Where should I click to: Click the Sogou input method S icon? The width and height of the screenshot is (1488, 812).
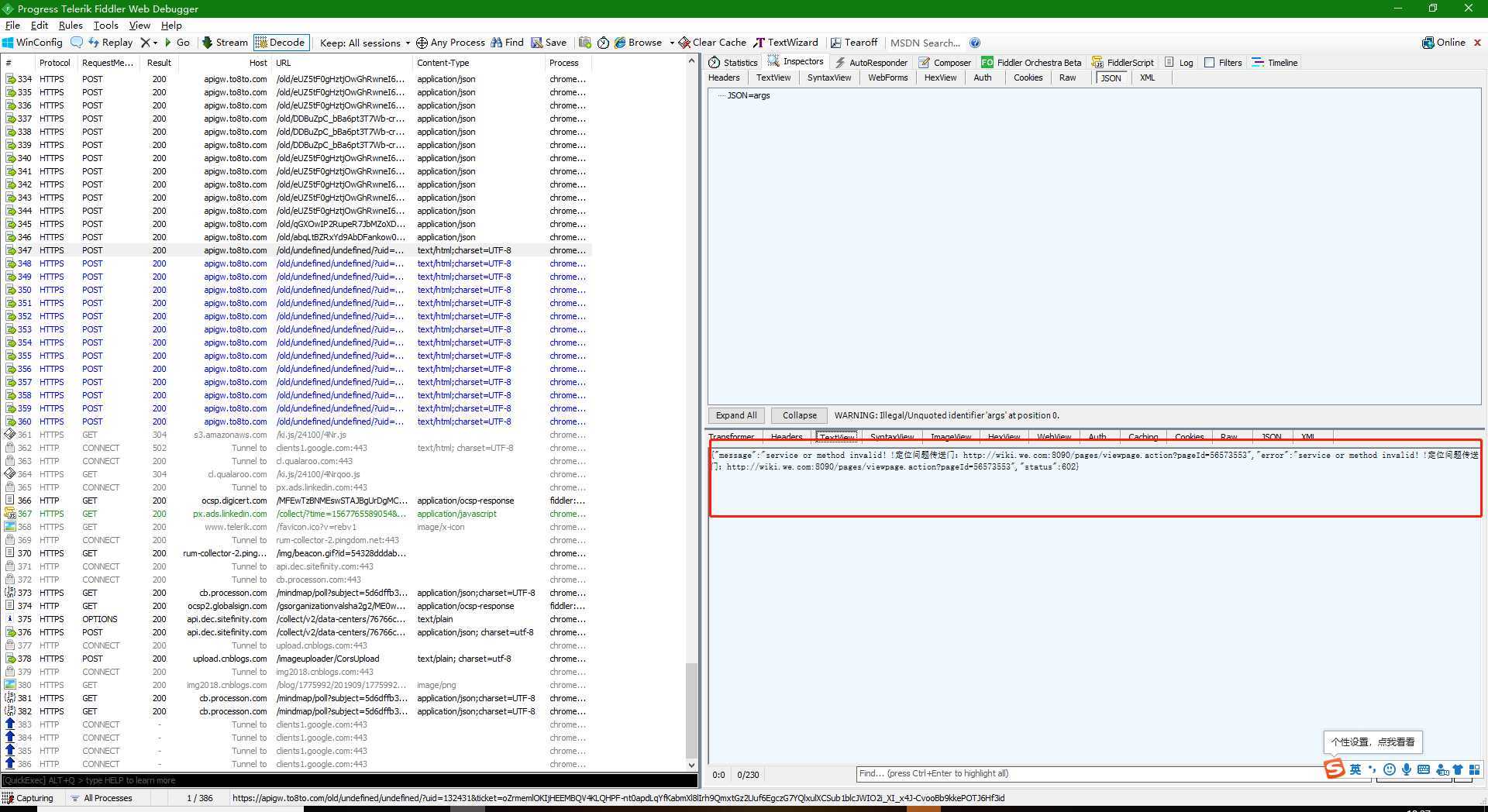[1334, 769]
